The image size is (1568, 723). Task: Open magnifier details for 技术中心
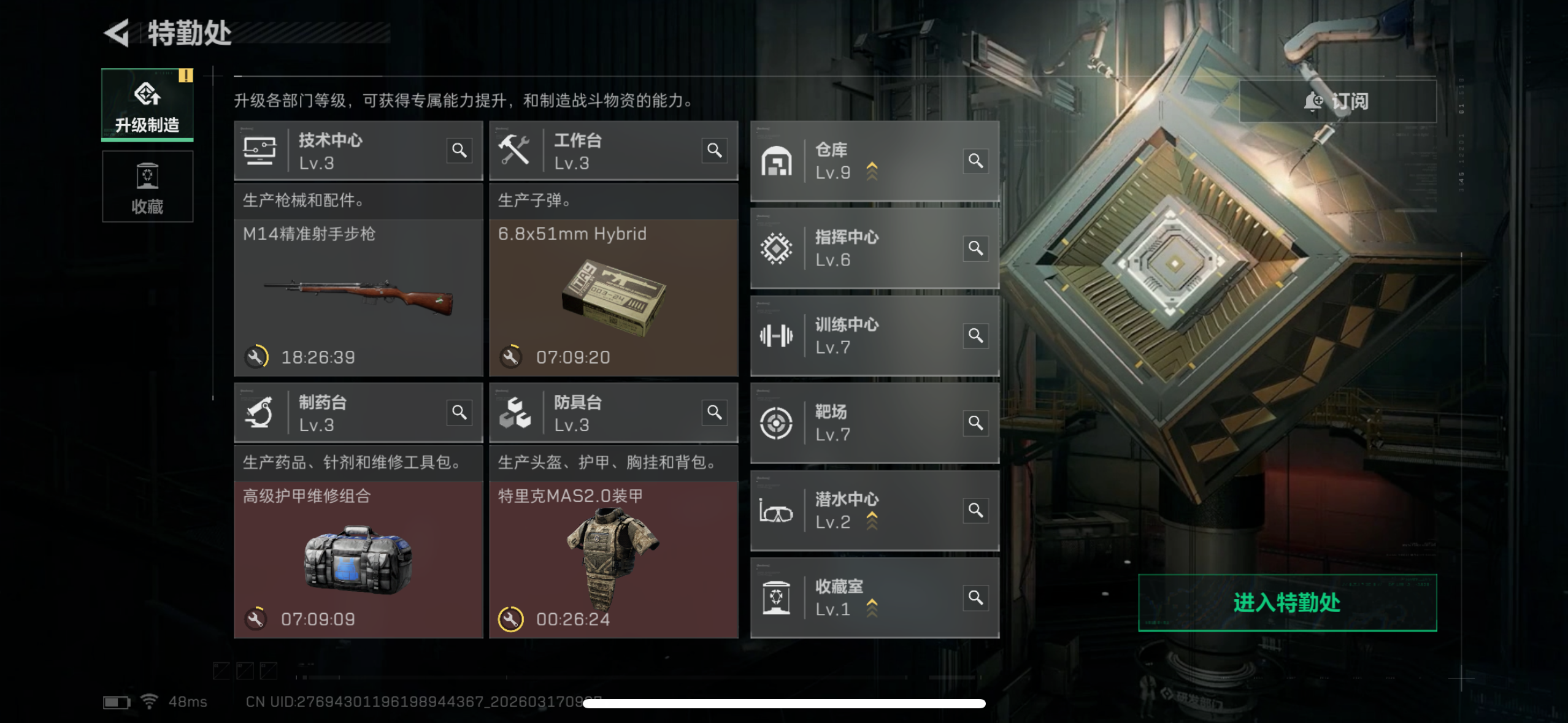coord(459,150)
